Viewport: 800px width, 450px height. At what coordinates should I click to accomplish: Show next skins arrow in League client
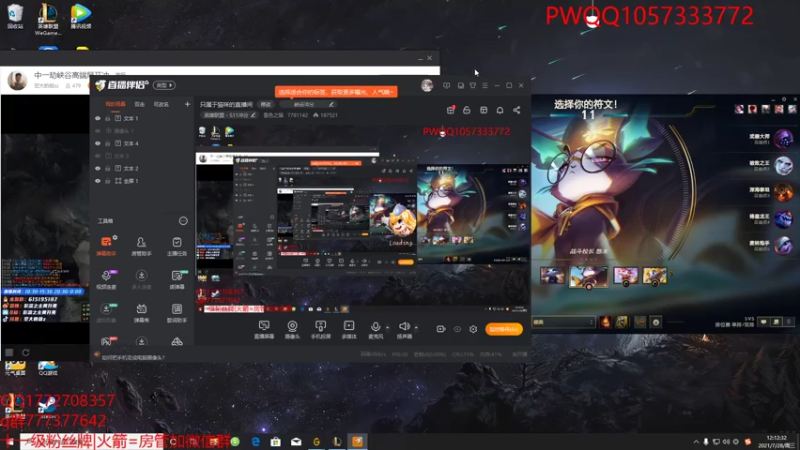point(671,276)
